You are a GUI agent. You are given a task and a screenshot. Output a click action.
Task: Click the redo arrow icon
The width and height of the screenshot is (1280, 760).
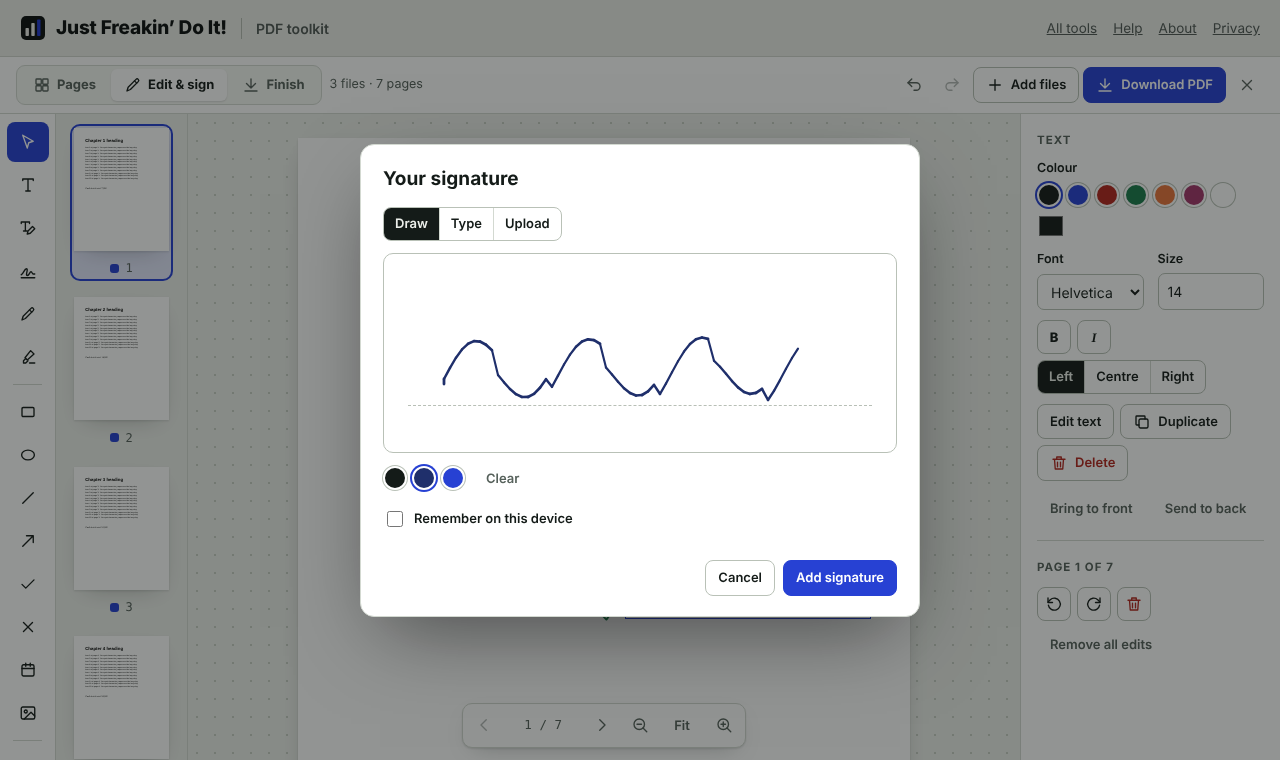coord(952,85)
